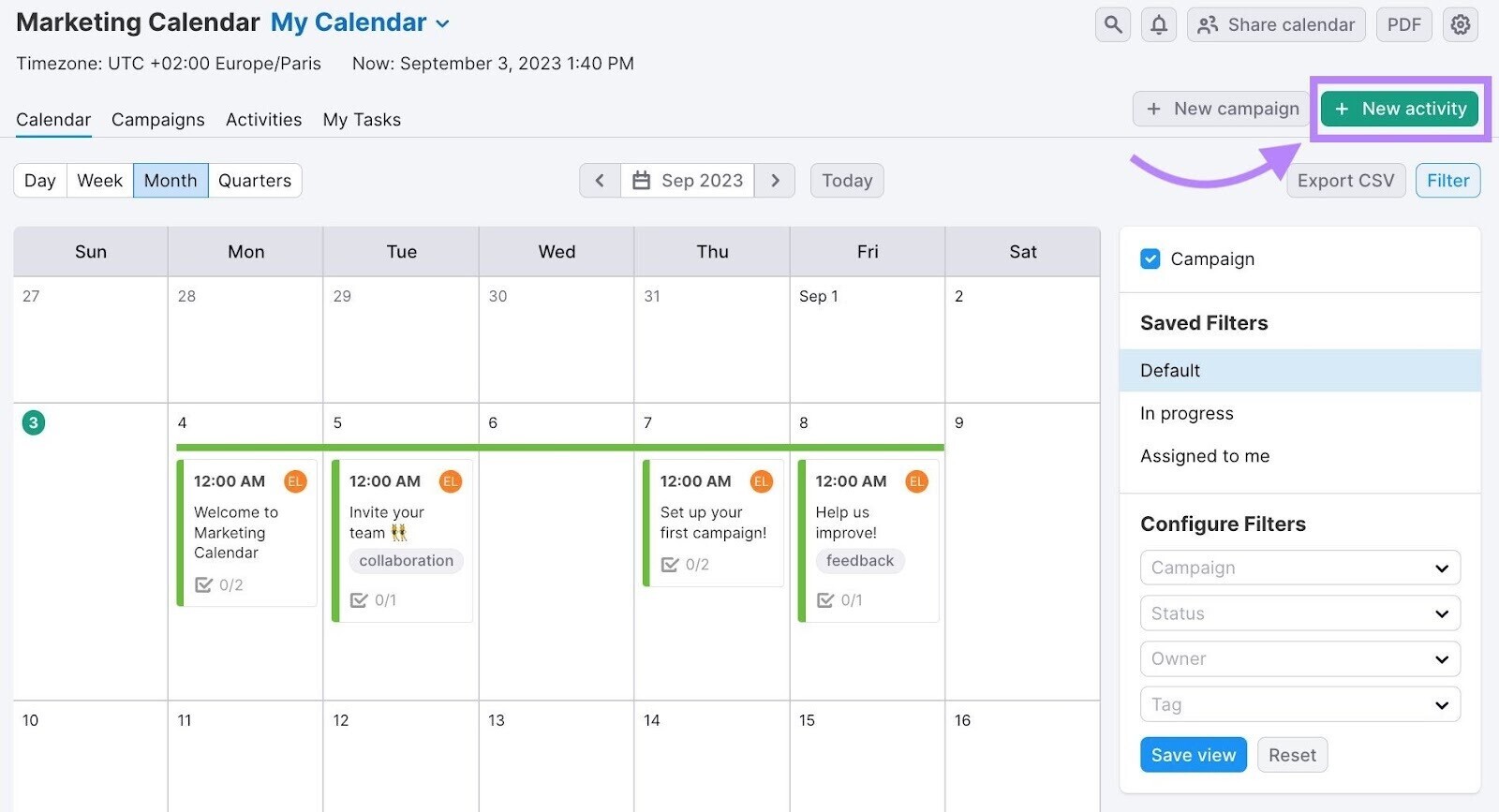1499x812 pixels.
Task: Click the New activity button
Action: (1400, 109)
